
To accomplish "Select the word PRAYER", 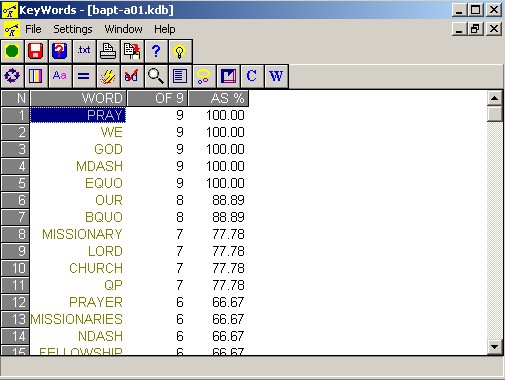I will (x=96, y=302).
